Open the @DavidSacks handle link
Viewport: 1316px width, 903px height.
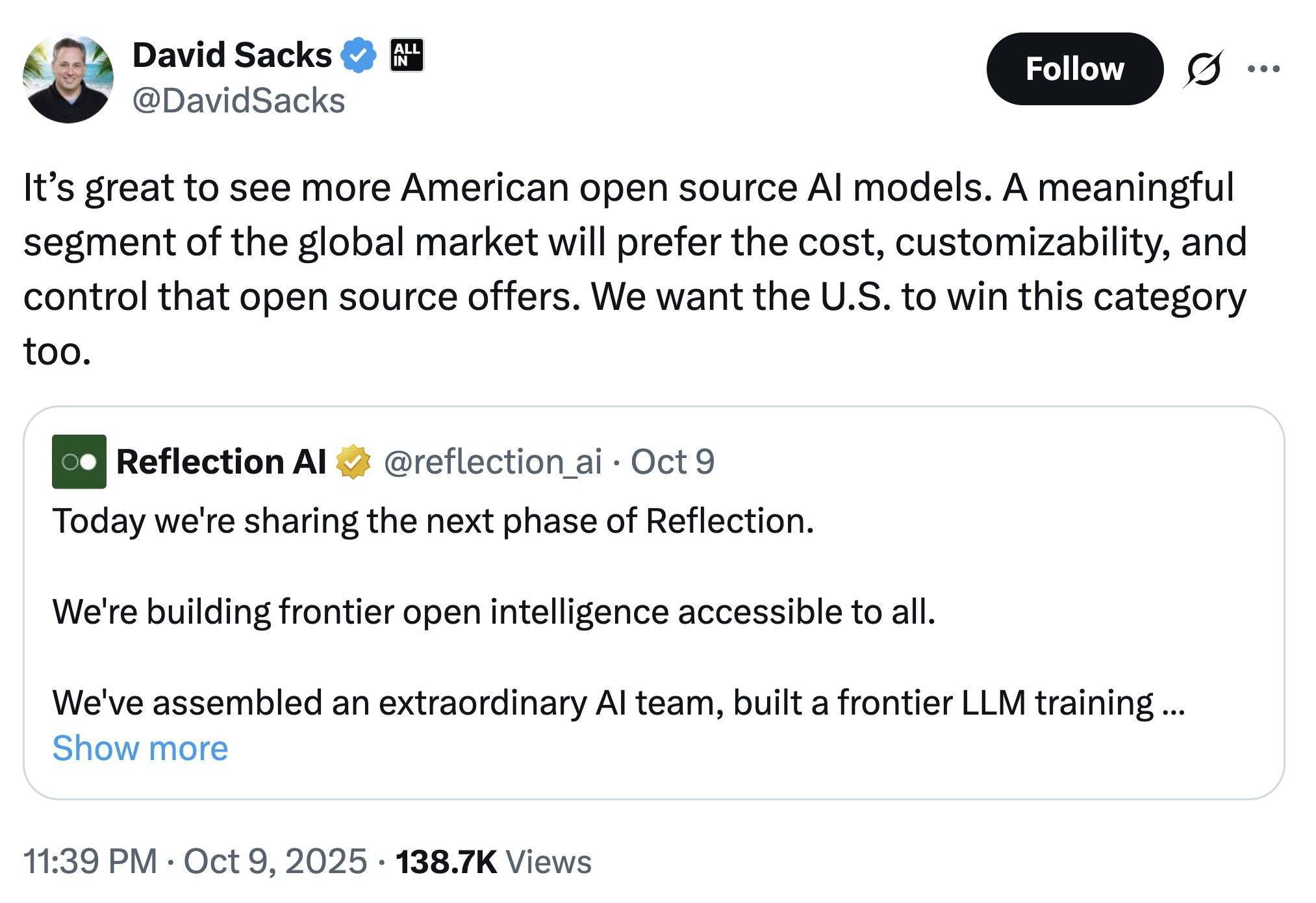point(238,101)
